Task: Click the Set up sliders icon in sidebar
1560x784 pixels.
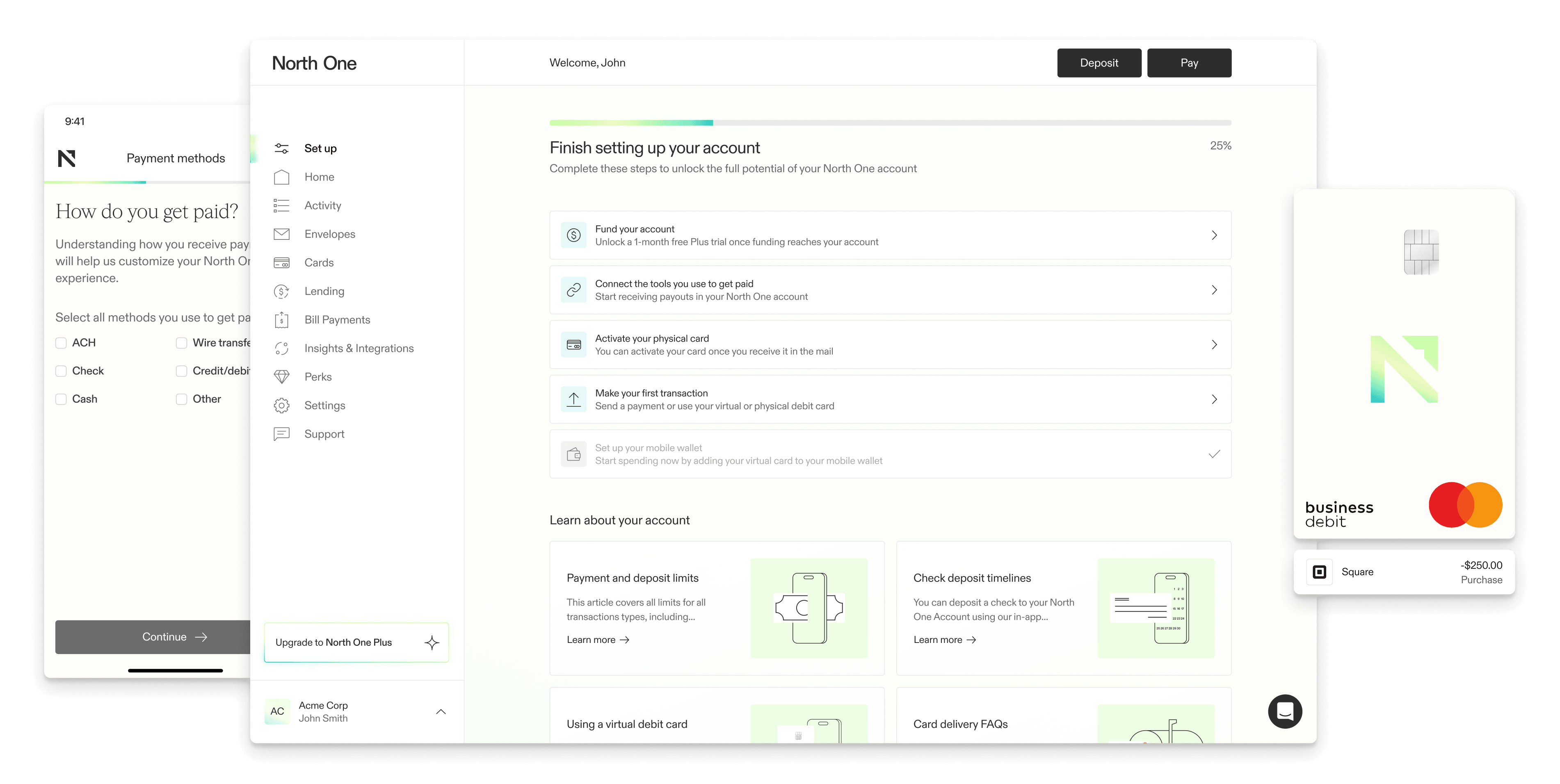Action: 281,148
